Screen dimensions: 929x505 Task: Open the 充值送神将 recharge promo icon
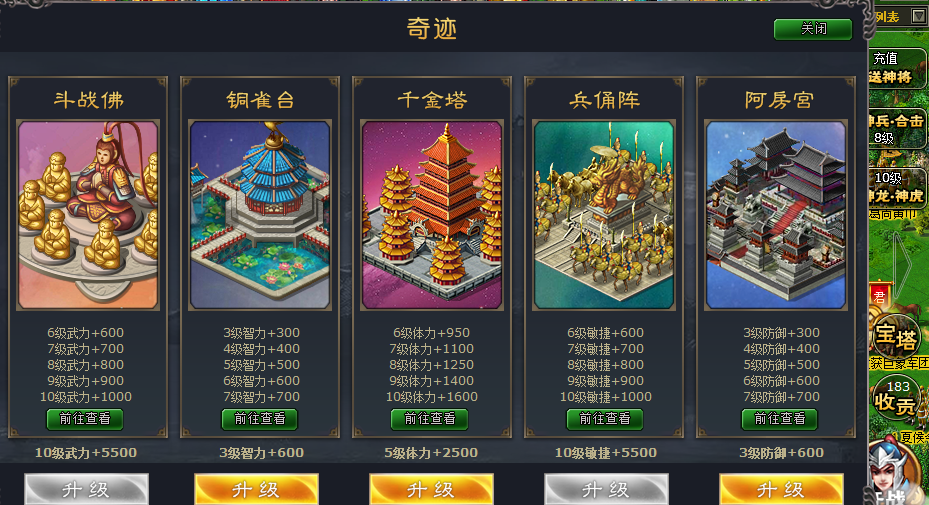tap(897, 68)
